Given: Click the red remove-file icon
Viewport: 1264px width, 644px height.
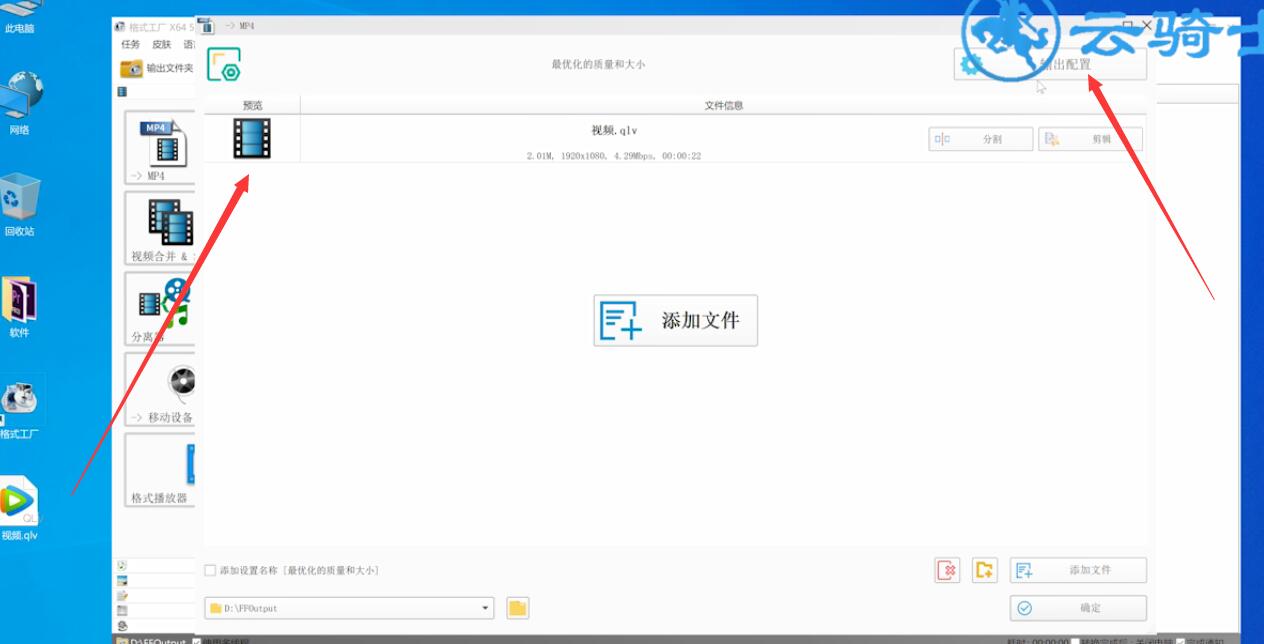Looking at the screenshot, I should click(x=947, y=570).
